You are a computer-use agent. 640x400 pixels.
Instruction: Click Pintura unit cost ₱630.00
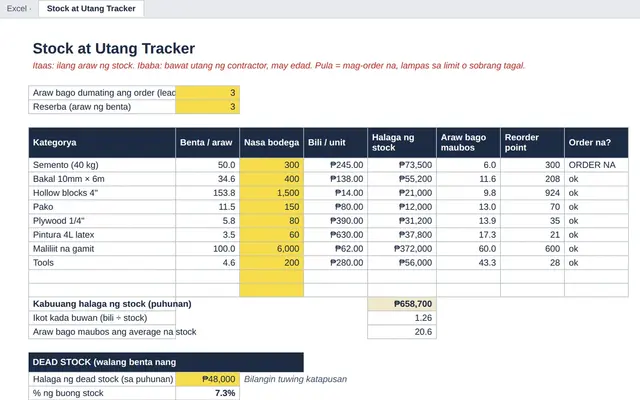[336, 235]
